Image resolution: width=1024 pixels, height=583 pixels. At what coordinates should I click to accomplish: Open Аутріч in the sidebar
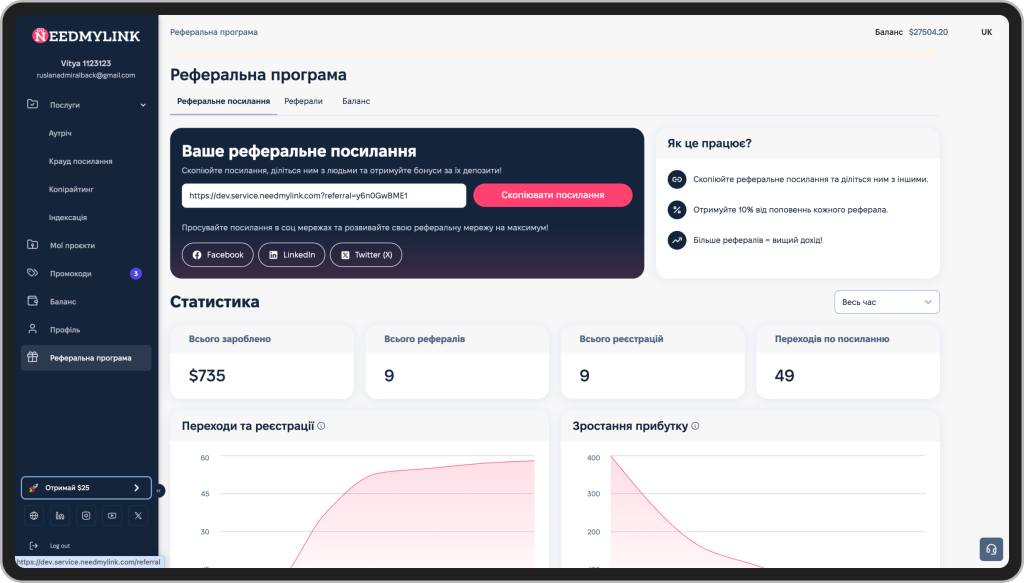click(60, 133)
